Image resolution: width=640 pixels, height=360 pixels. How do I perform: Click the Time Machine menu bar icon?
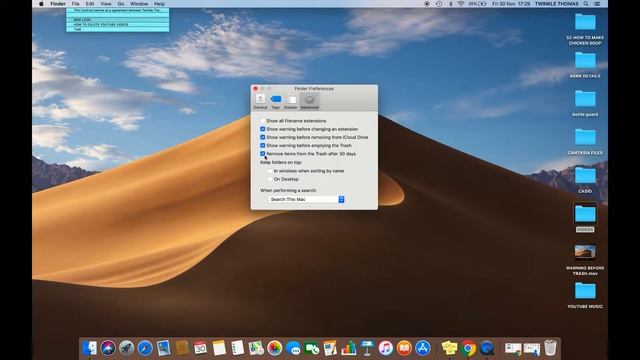(439, 4)
